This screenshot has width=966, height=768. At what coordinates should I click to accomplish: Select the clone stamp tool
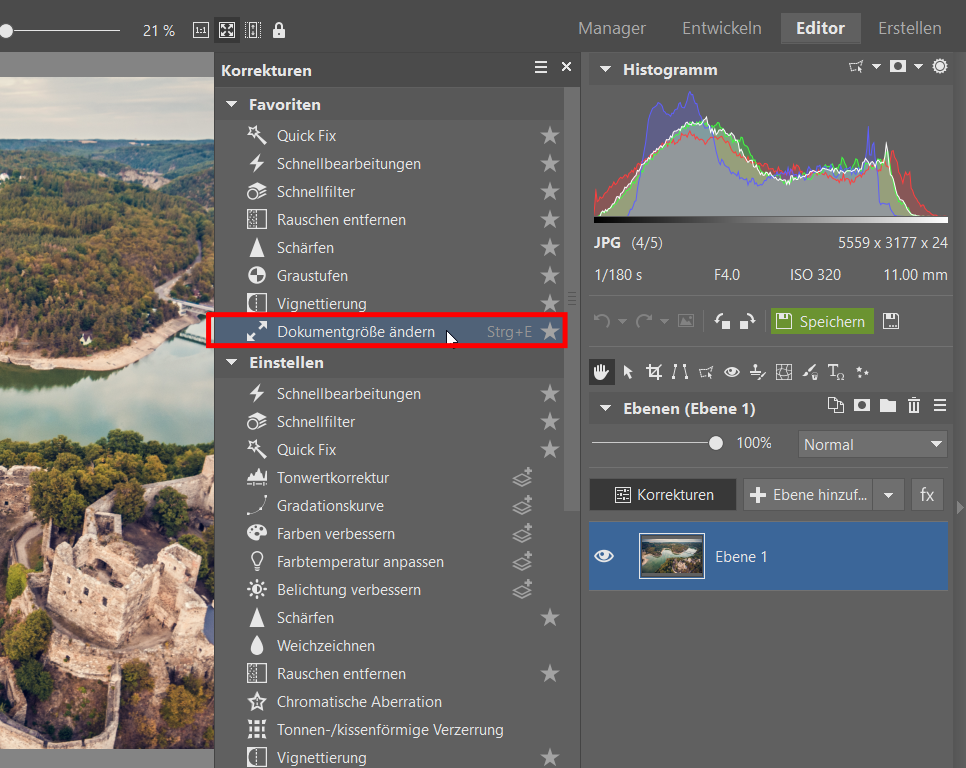point(758,372)
